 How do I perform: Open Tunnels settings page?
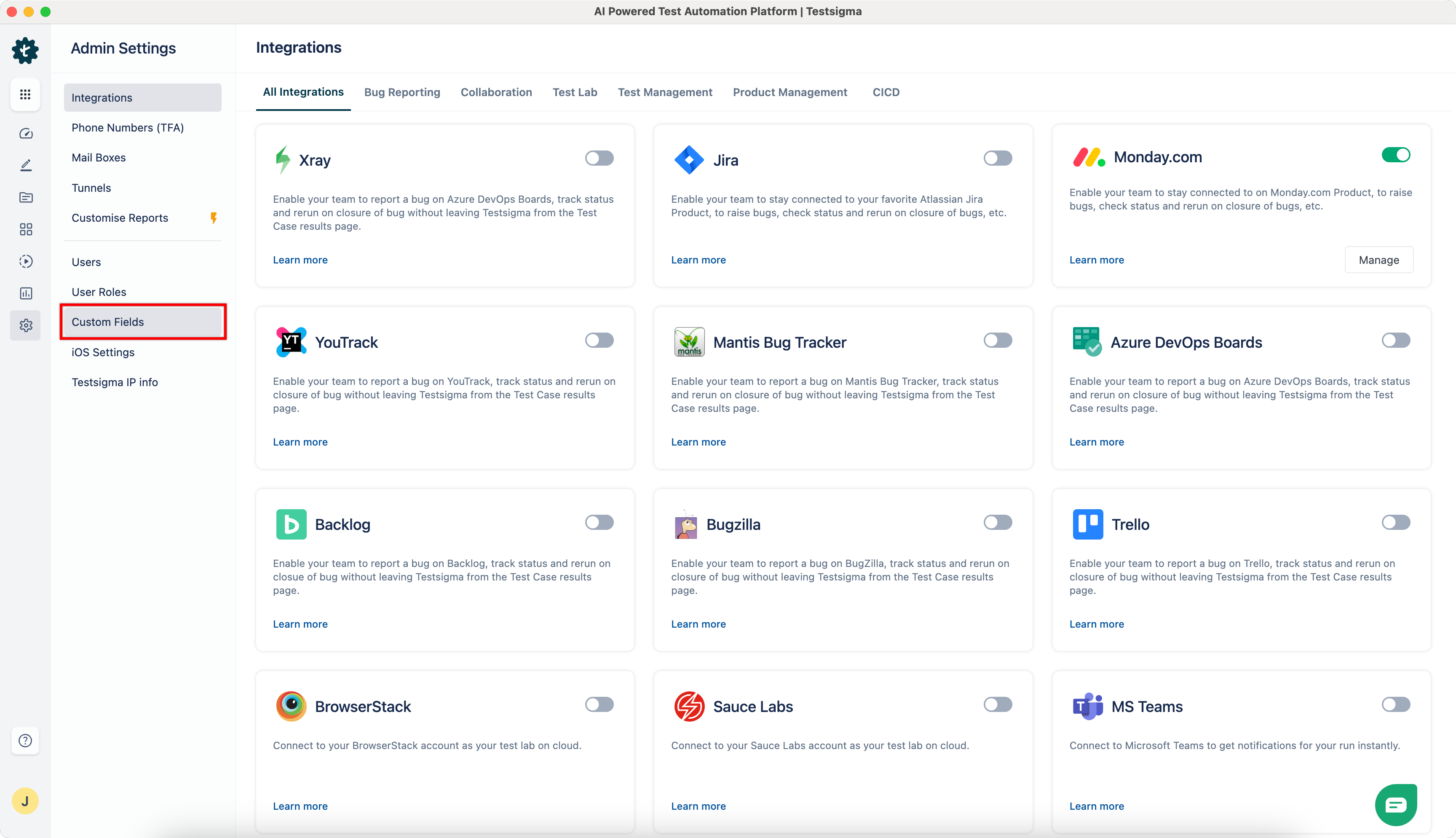pos(143,188)
